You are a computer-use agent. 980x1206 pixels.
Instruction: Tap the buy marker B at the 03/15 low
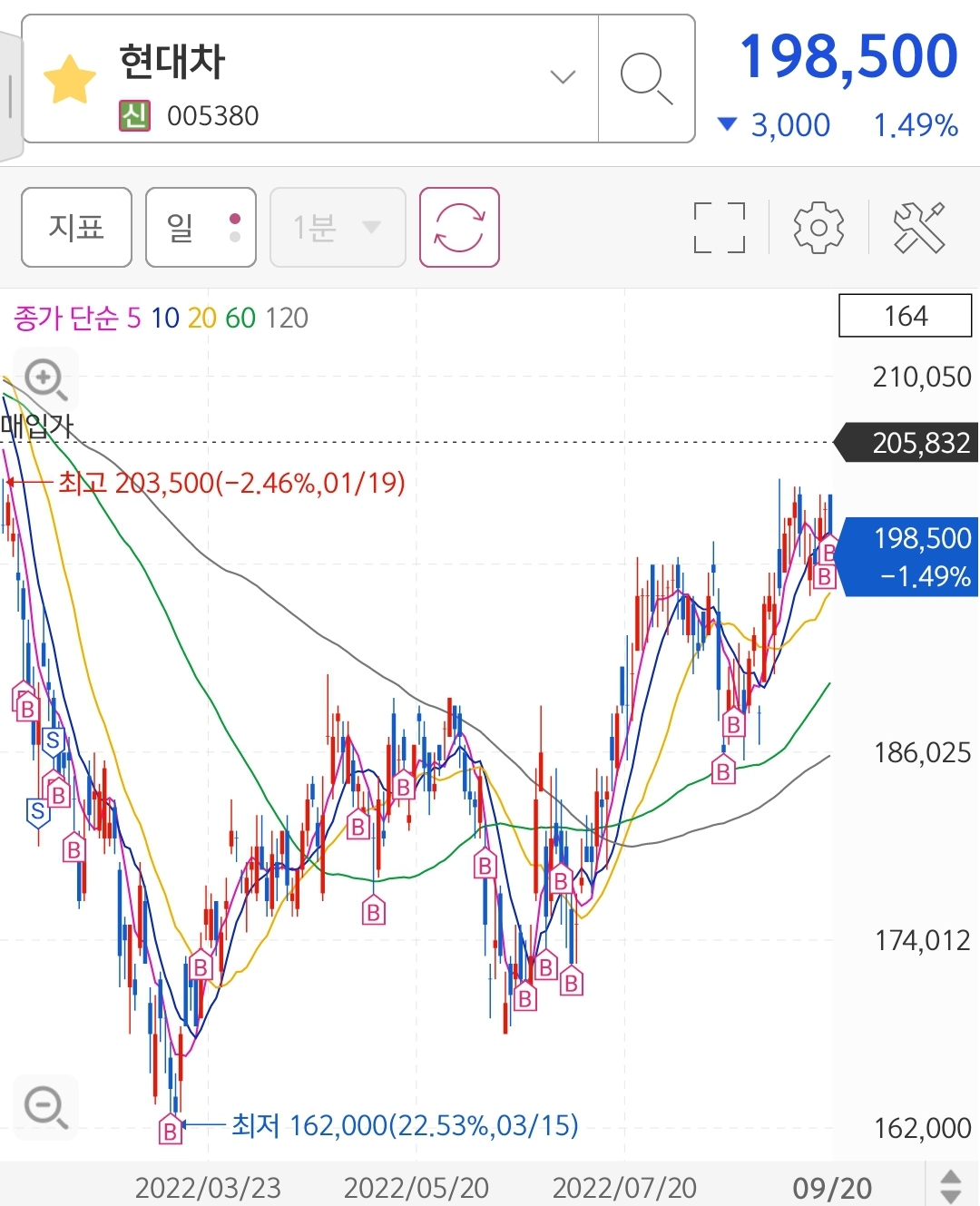coord(171,1130)
